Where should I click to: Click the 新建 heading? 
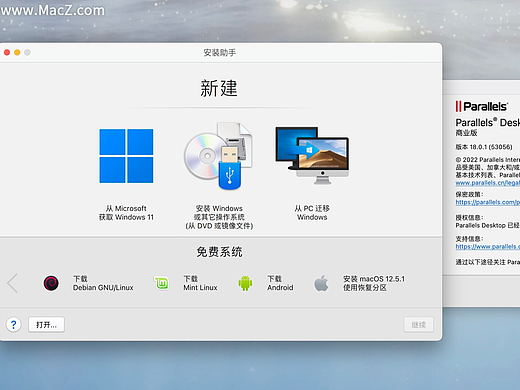pyautogui.click(x=219, y=88)
